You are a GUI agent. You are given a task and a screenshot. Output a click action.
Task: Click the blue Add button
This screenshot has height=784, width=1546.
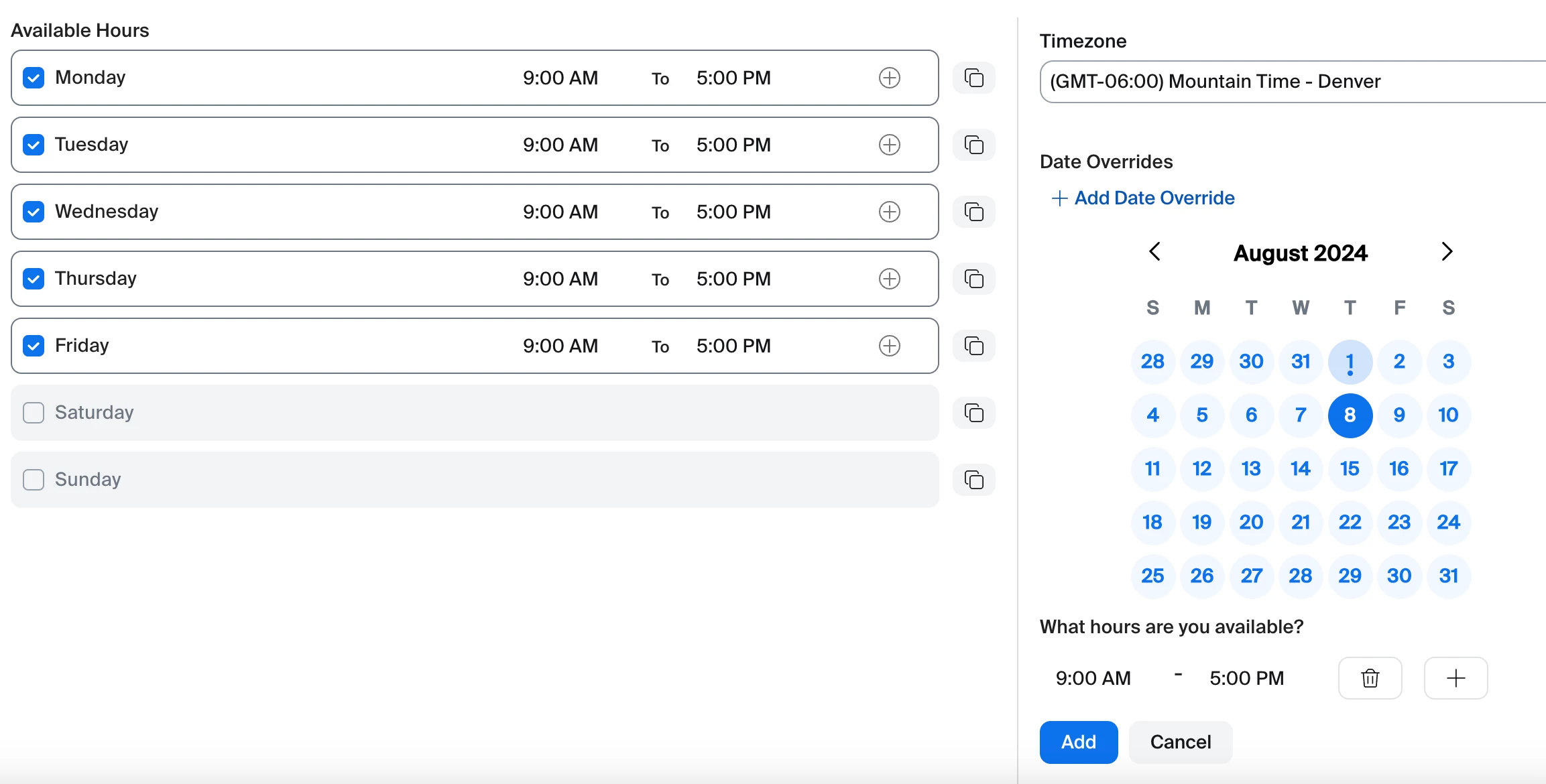click(1078, 742)
